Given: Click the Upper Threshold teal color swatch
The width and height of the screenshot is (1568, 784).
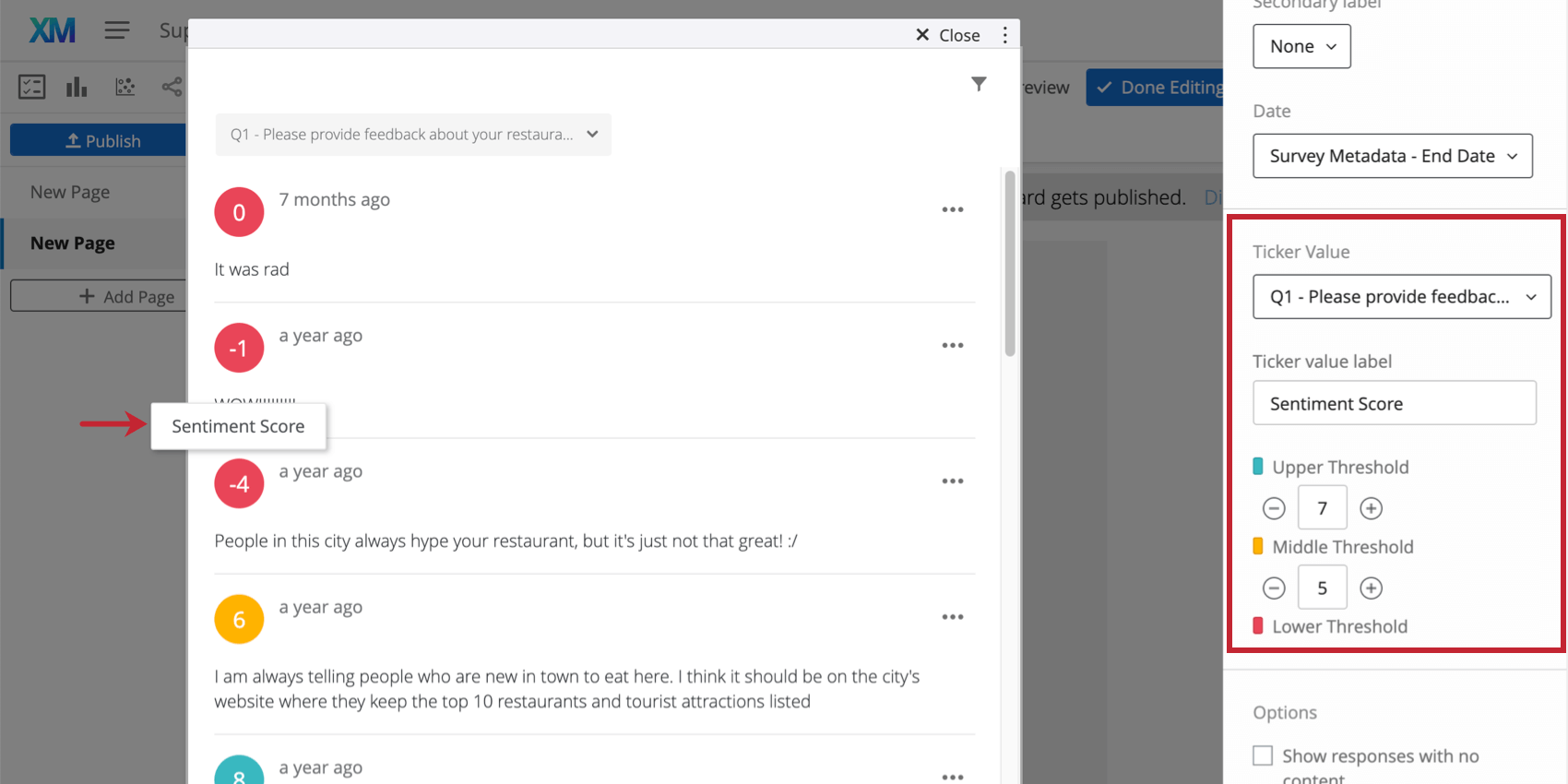Looking at the screenshot, I should (1258, 467).
